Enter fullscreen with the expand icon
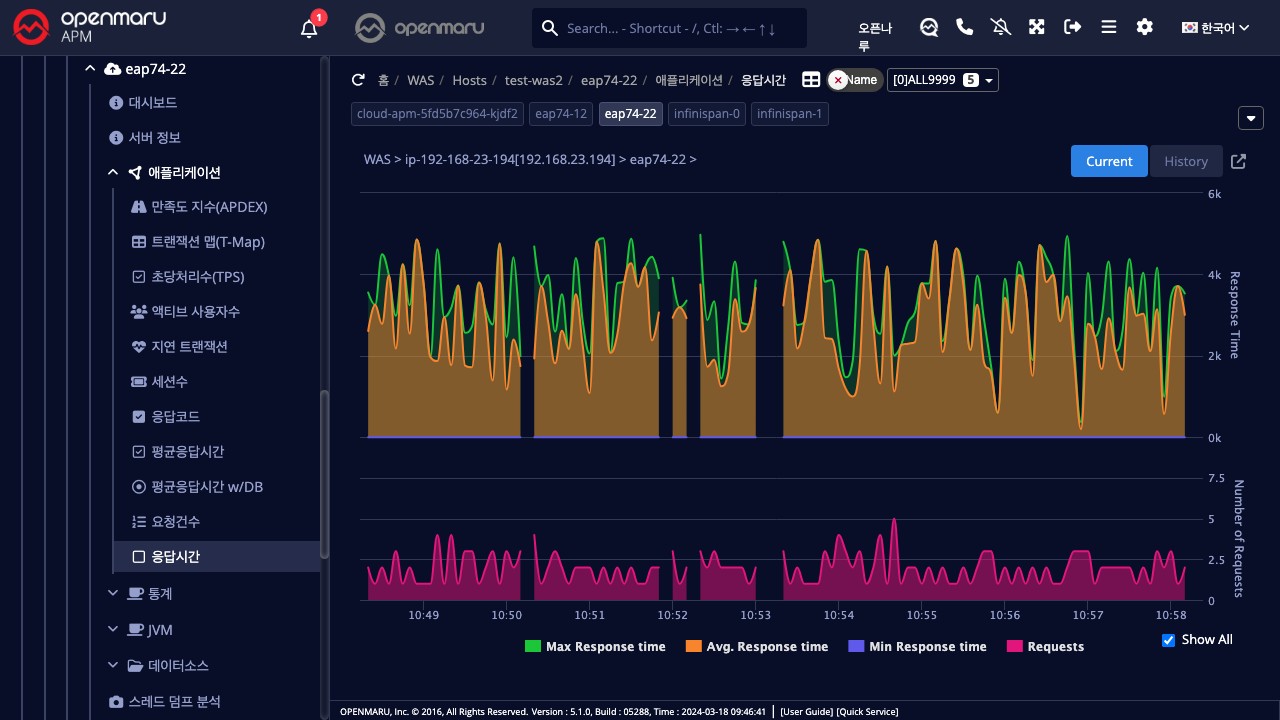Viewport: 1280px width, 720px height. click(1037, 27)
